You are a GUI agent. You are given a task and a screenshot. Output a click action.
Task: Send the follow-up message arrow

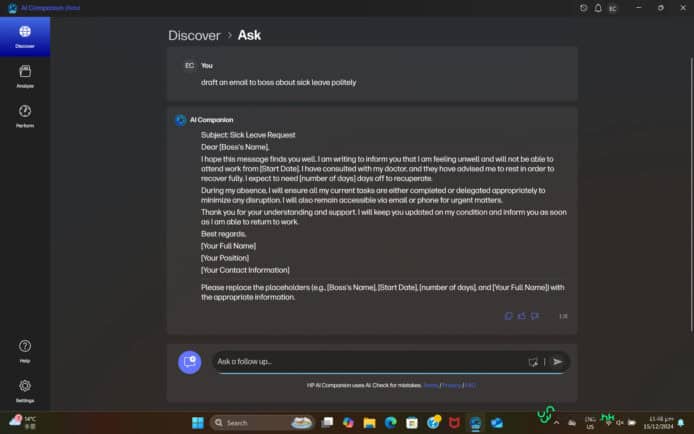(x=558, y=362)
